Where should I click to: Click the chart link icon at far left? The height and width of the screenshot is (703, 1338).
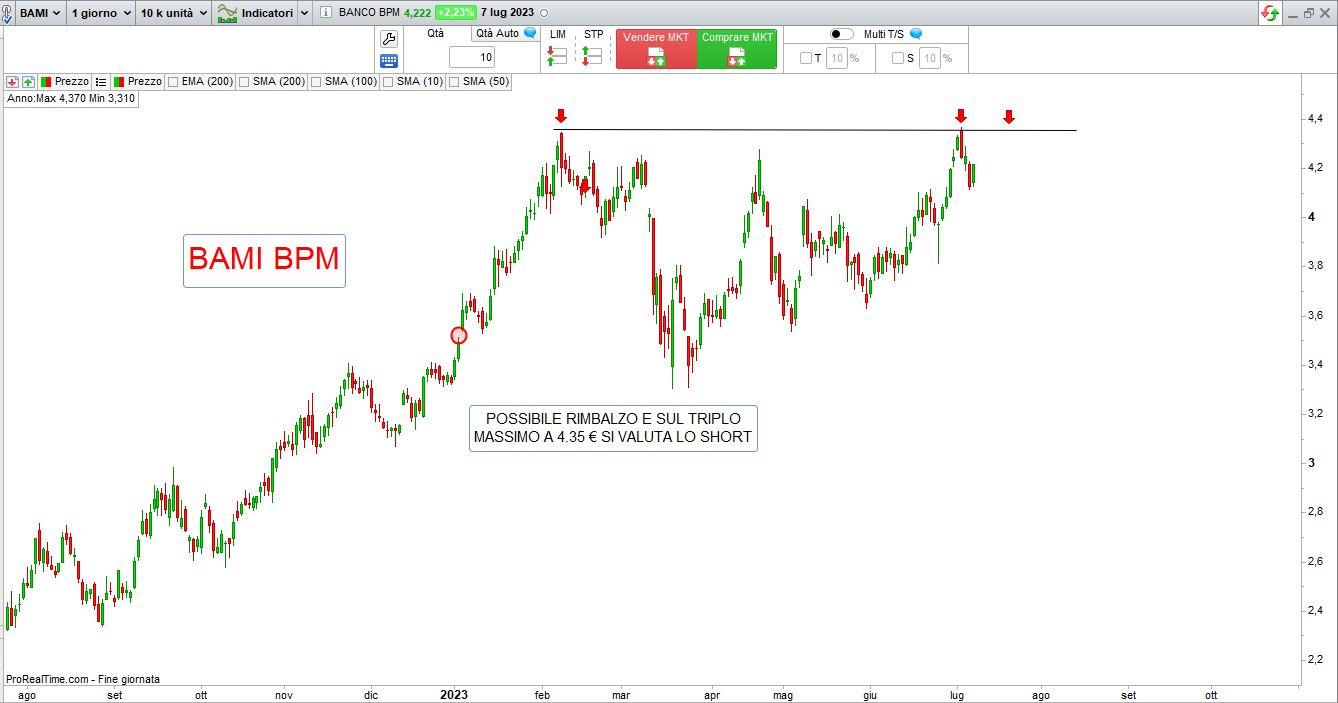click(8, 13)
